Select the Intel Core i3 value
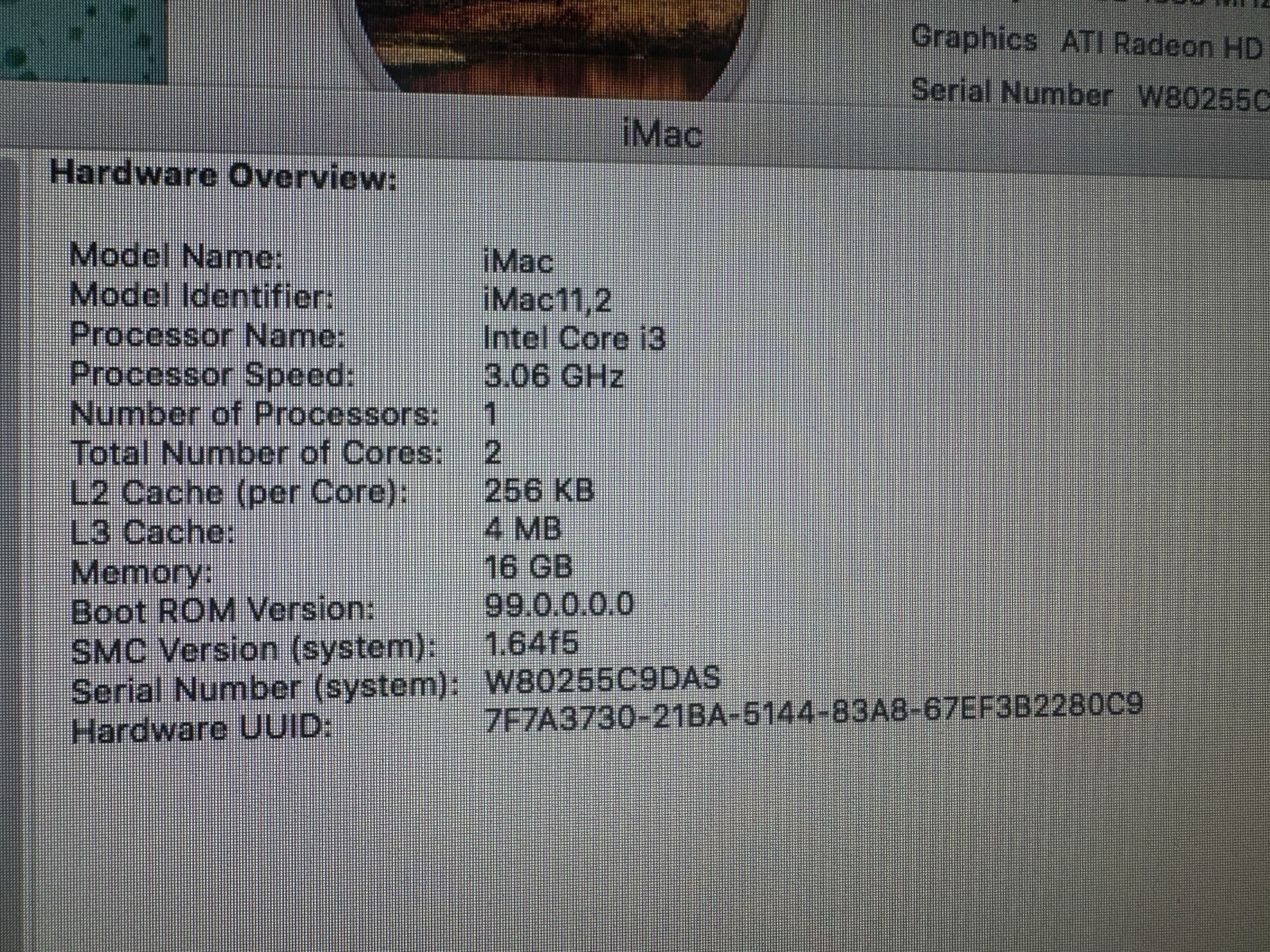Screen dimensions: 1270x952 [x=575, y=338]
